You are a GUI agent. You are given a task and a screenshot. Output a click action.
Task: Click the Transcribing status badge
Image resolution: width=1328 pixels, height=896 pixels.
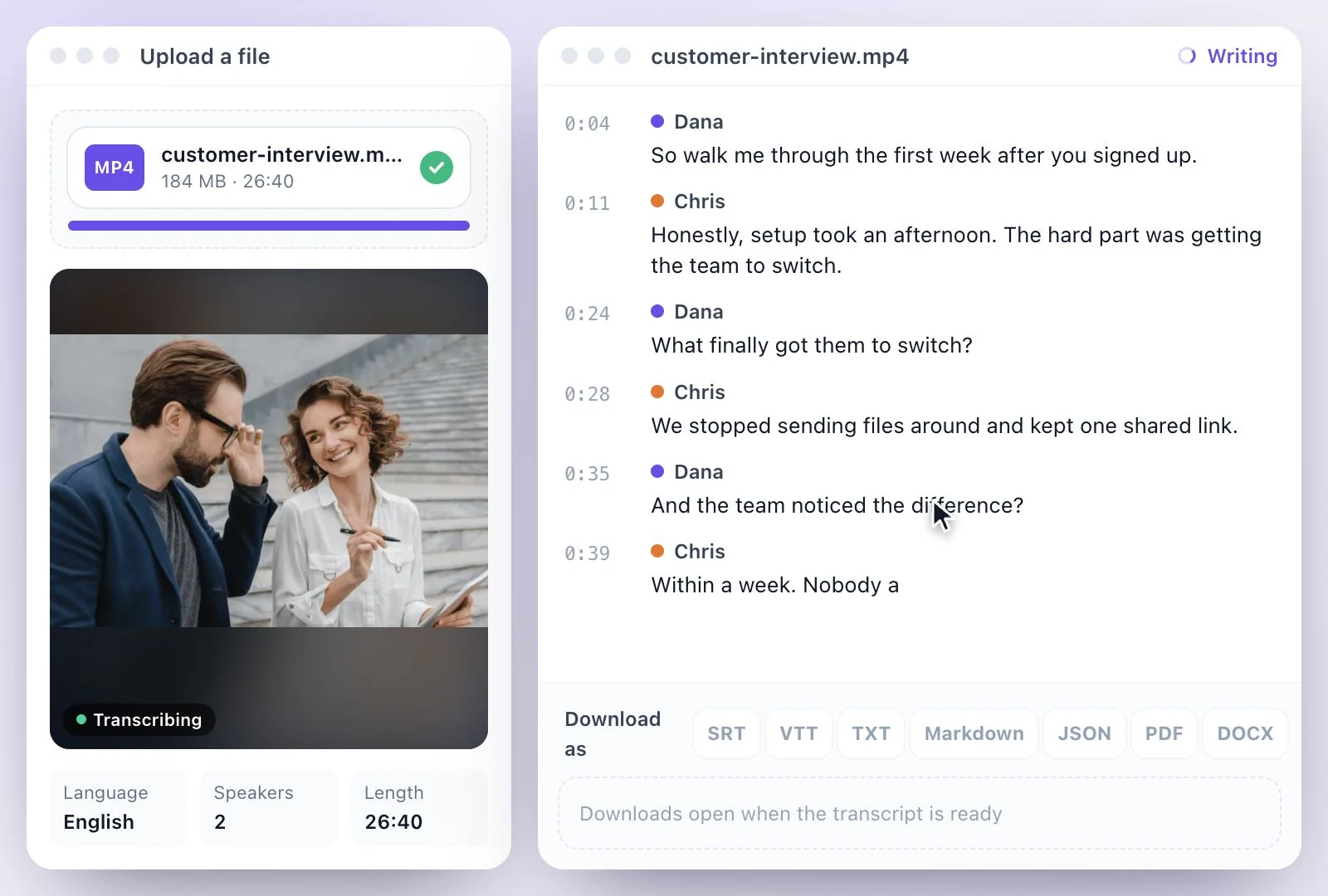click(139, 719)
